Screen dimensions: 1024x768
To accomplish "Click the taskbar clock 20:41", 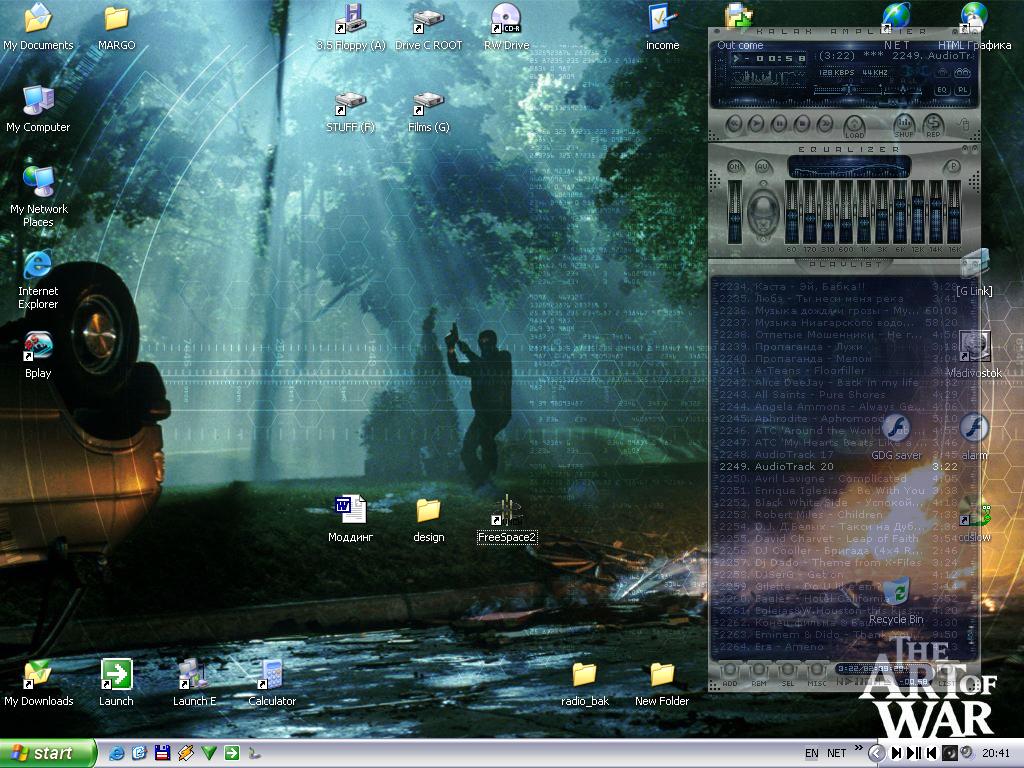I will pos(996,753).
